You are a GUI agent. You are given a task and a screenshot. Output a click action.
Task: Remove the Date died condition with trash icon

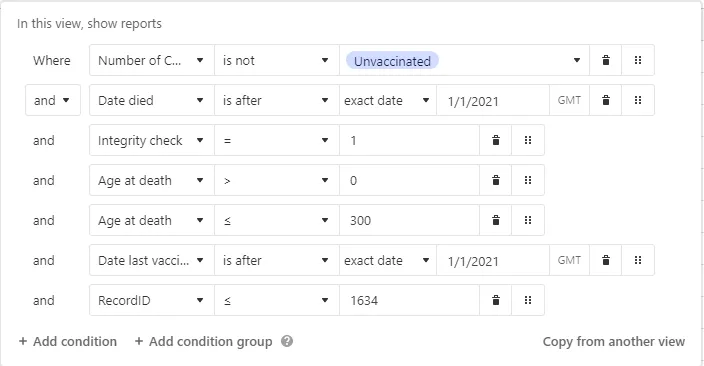[605, 100]
